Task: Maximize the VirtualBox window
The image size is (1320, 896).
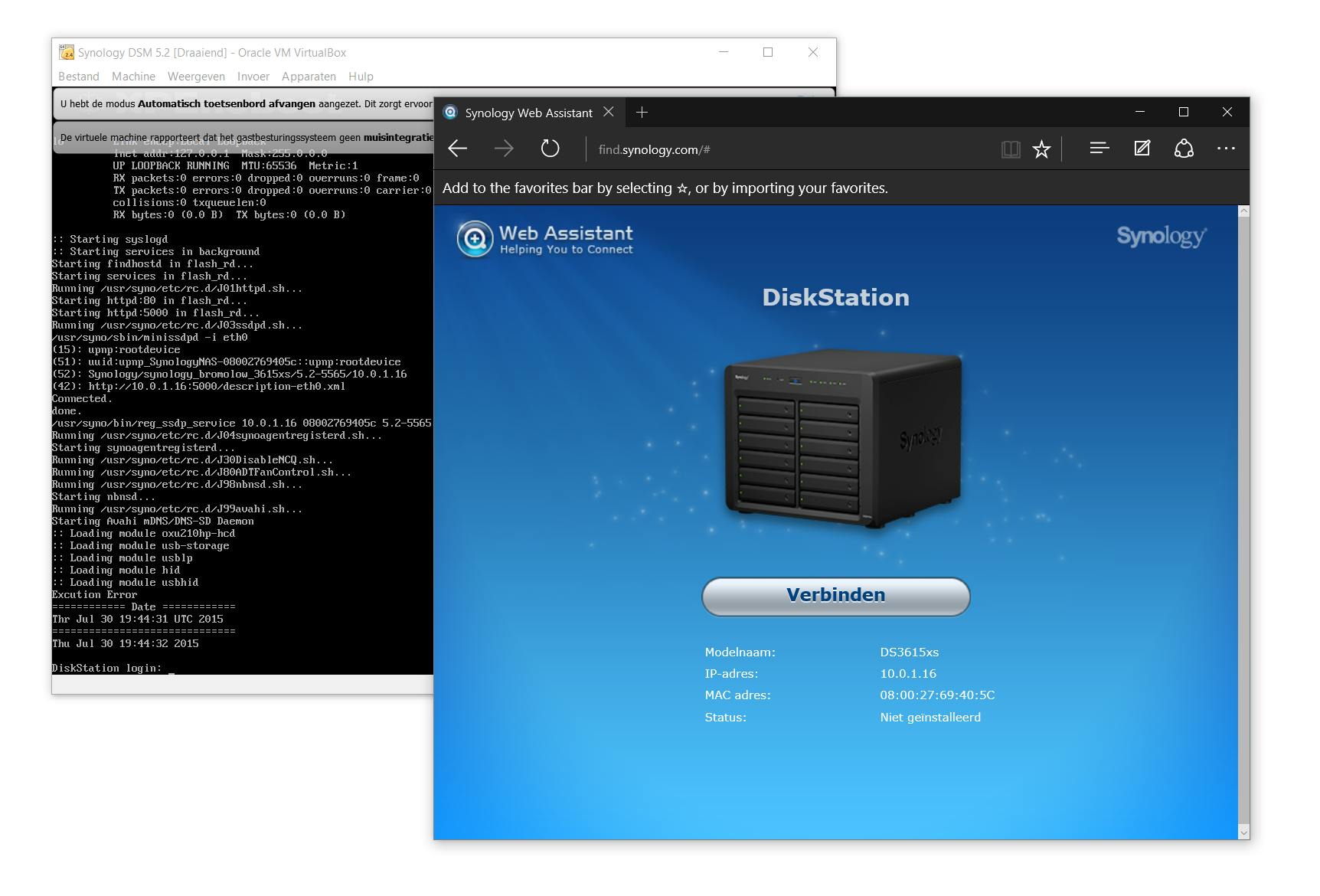Action: [x=768, y=52]
